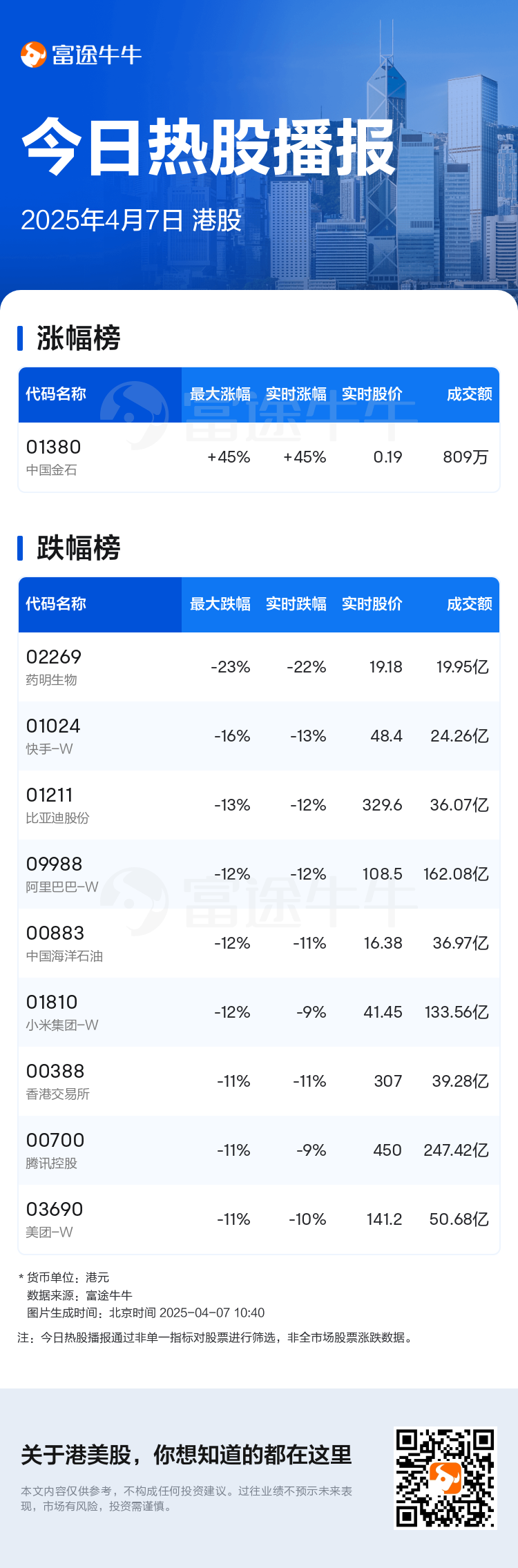This screenshot has width=518, height=1568.
Task: Tap the QR code in the footer
Action: (x=445, y=1478)
